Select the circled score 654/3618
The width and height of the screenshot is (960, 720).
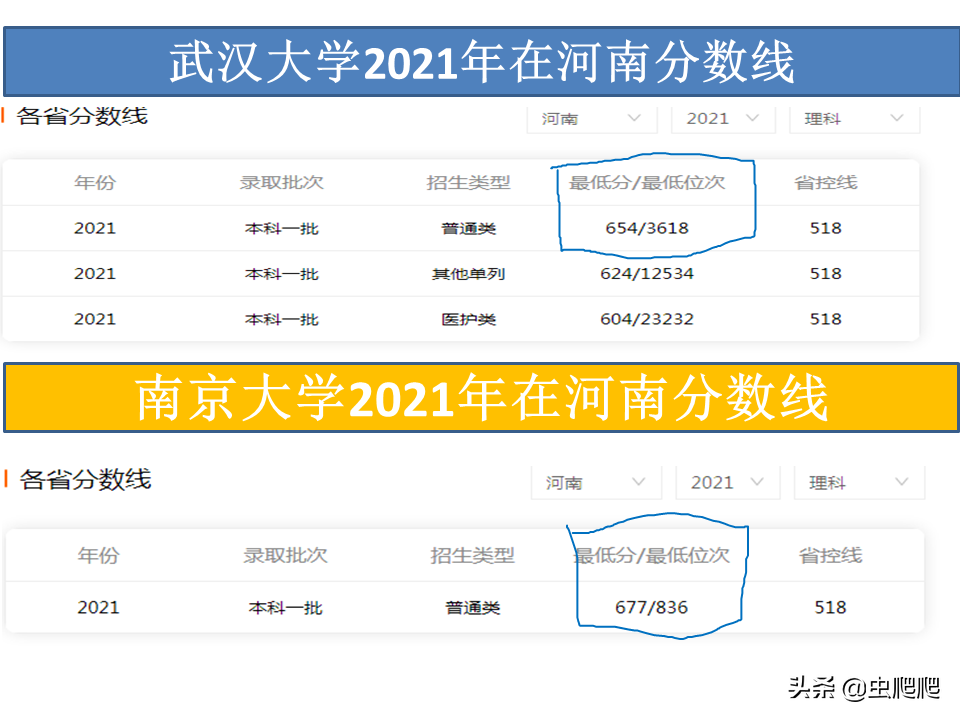pyautogui.click(x=654, y=228)
